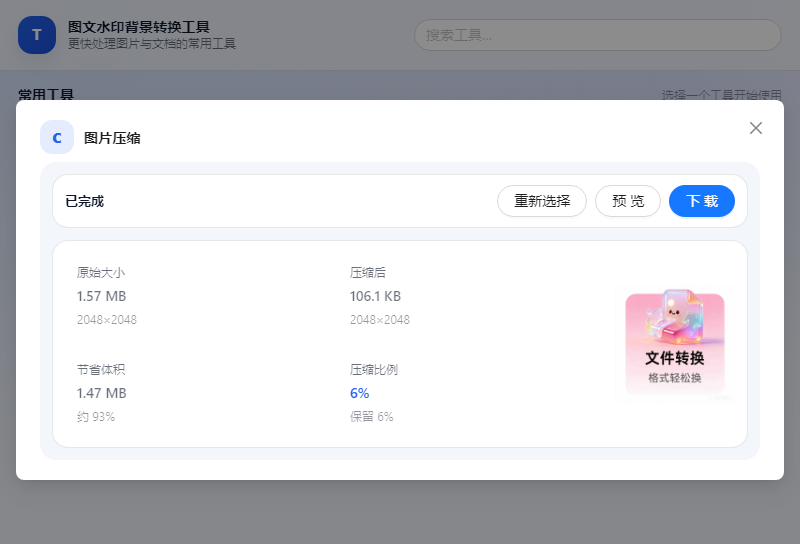
Task: Click the 106.1 KB compressed size value
Action: (375, 296)
